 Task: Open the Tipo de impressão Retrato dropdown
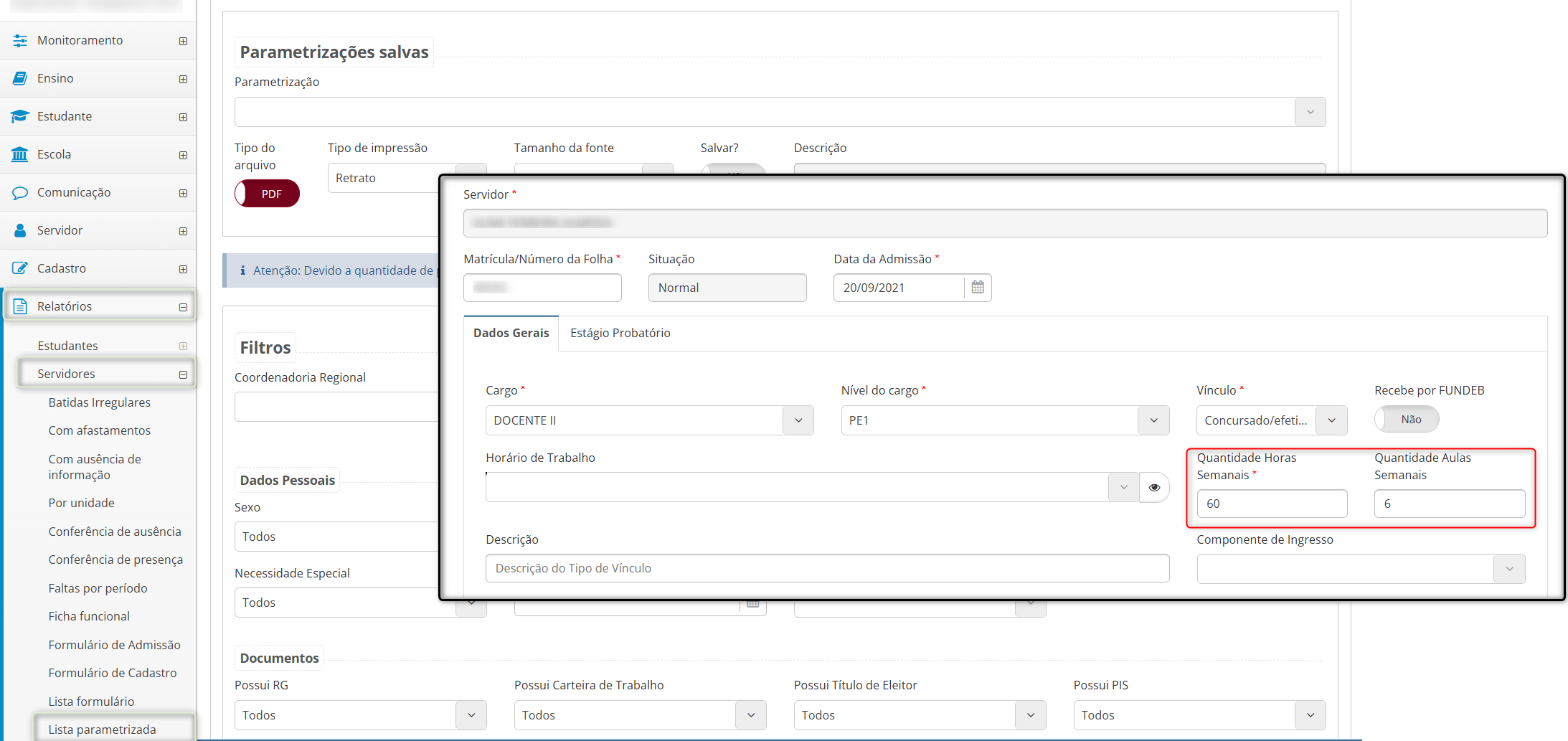(x=383, y=178)
